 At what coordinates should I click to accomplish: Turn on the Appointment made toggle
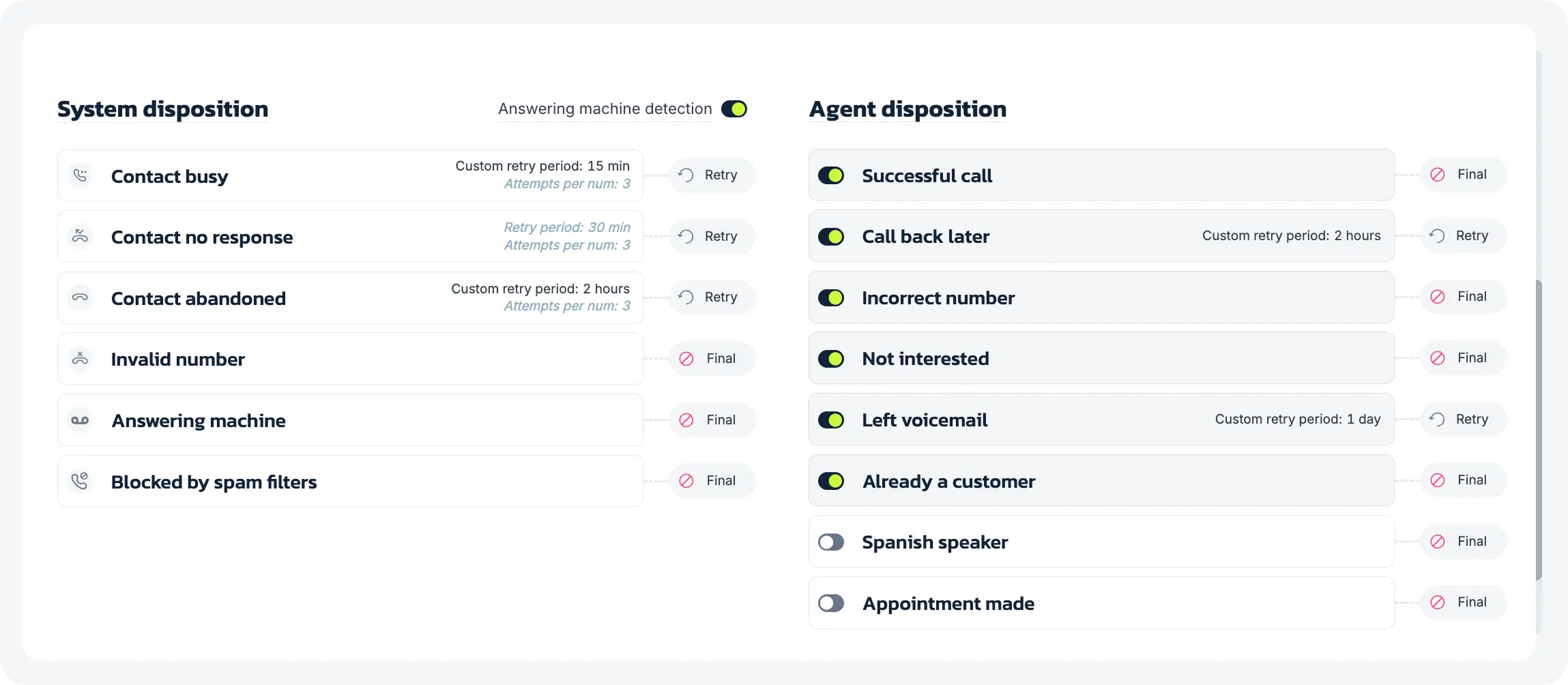[831, 603]
